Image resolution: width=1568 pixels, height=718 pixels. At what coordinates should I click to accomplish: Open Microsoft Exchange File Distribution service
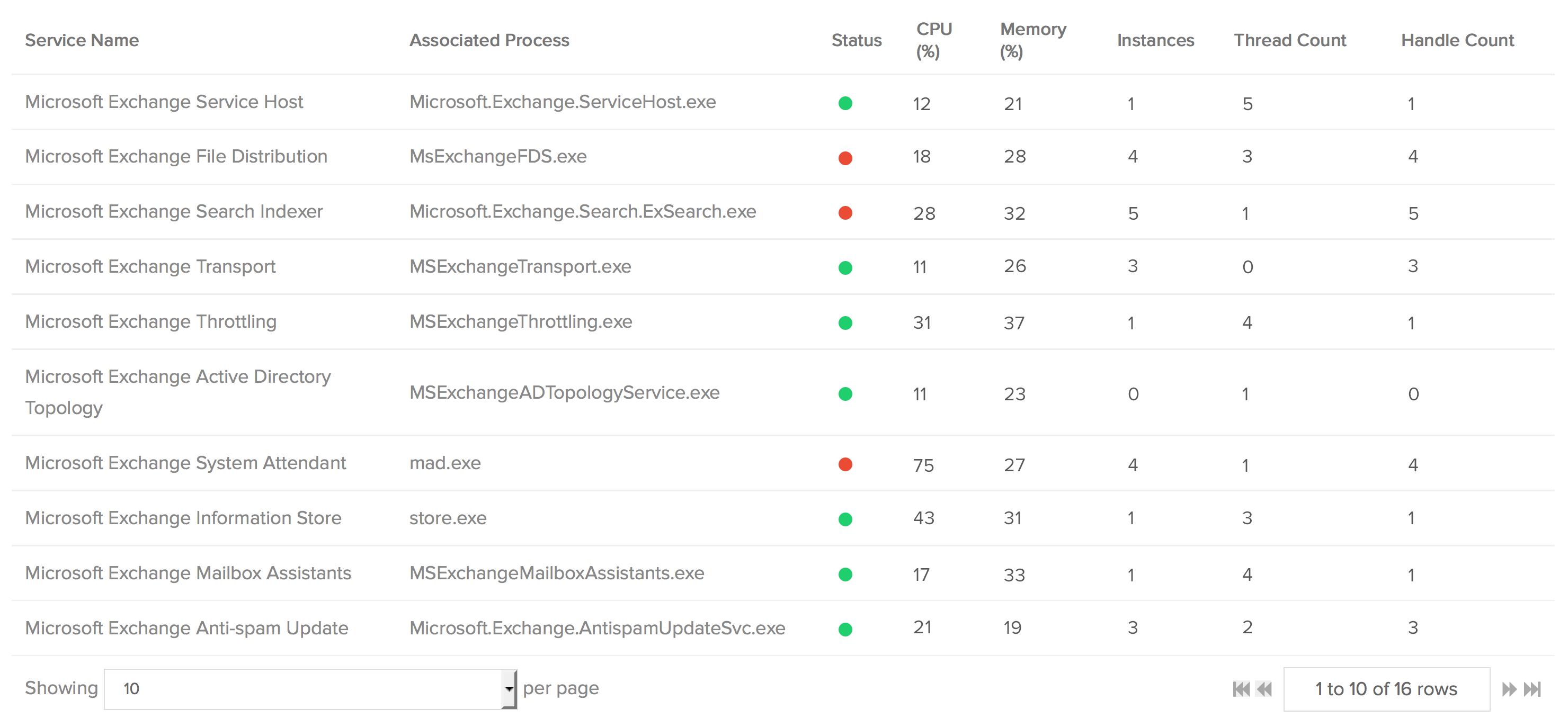(176, 156)
